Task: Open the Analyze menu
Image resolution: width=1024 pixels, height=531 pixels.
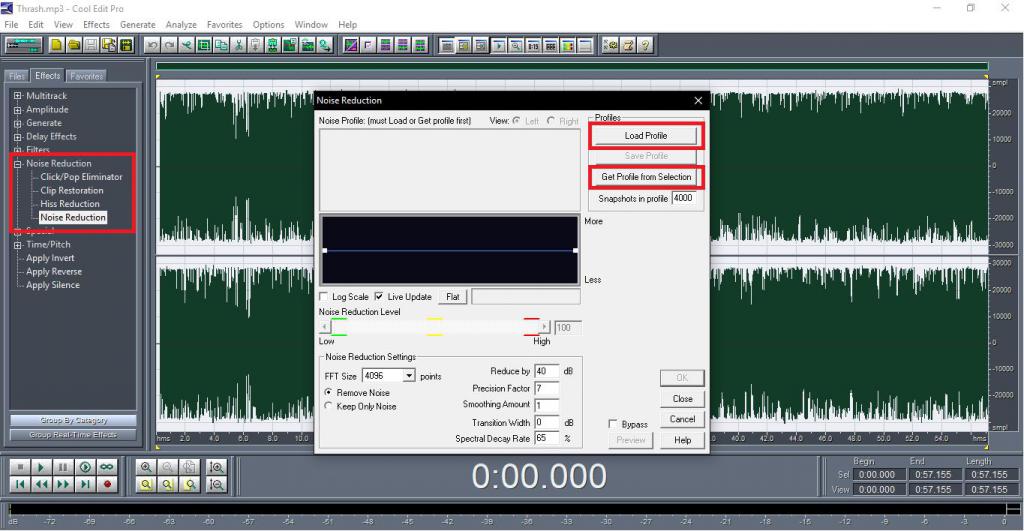Action: click(x=181, y=24)
